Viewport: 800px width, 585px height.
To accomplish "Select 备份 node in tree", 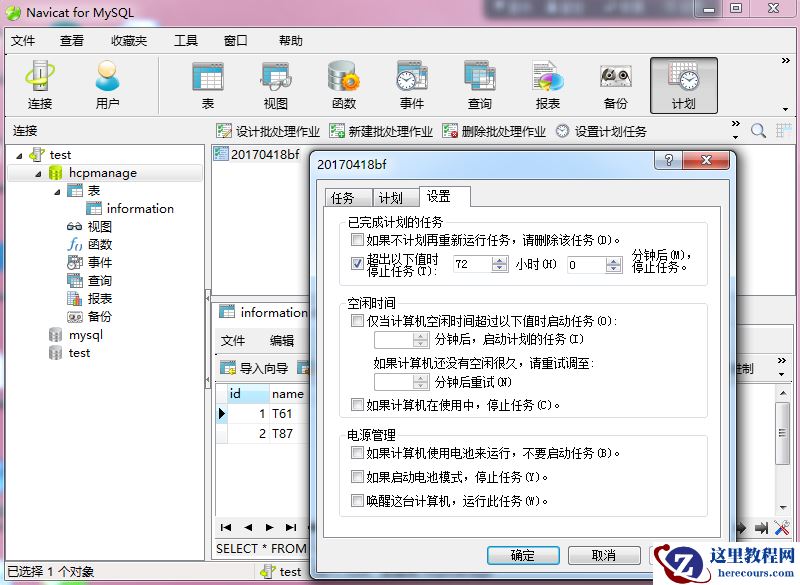I will pos(89,316).
